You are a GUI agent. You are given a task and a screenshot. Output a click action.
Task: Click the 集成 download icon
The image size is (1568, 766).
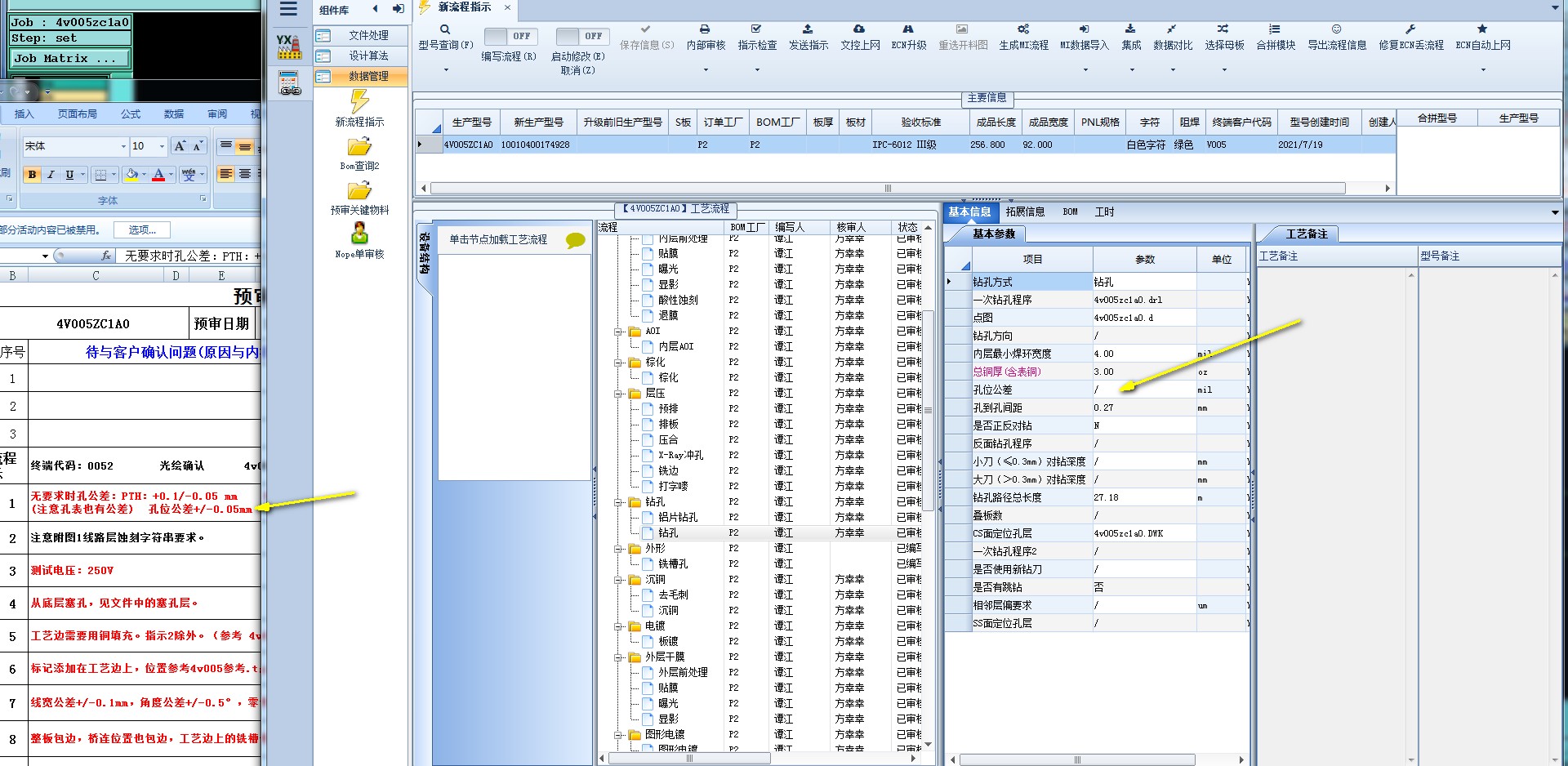(x=1130, y=29)
